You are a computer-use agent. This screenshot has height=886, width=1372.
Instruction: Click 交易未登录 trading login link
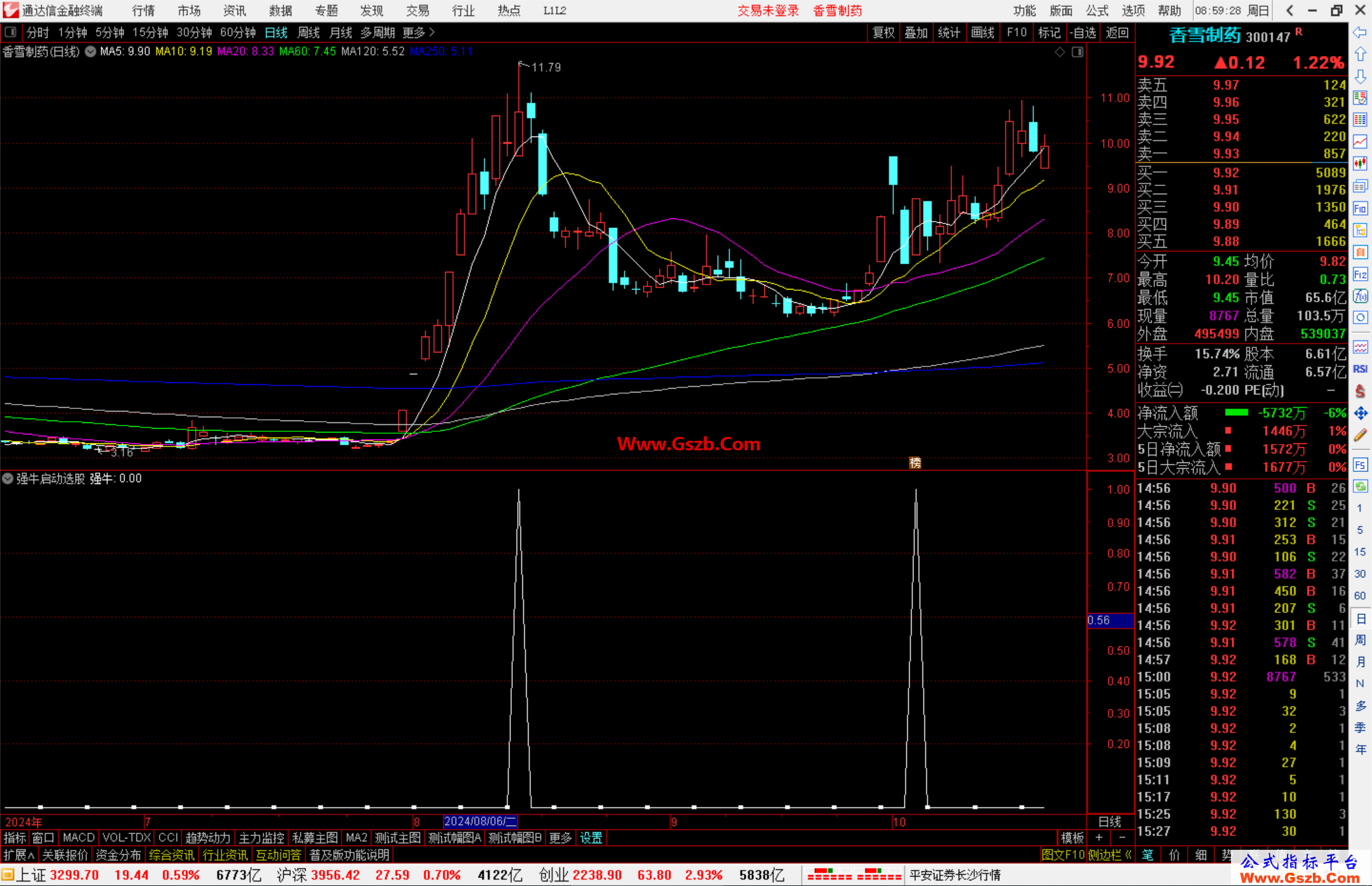pyautogui.click(x=768, y=11)
